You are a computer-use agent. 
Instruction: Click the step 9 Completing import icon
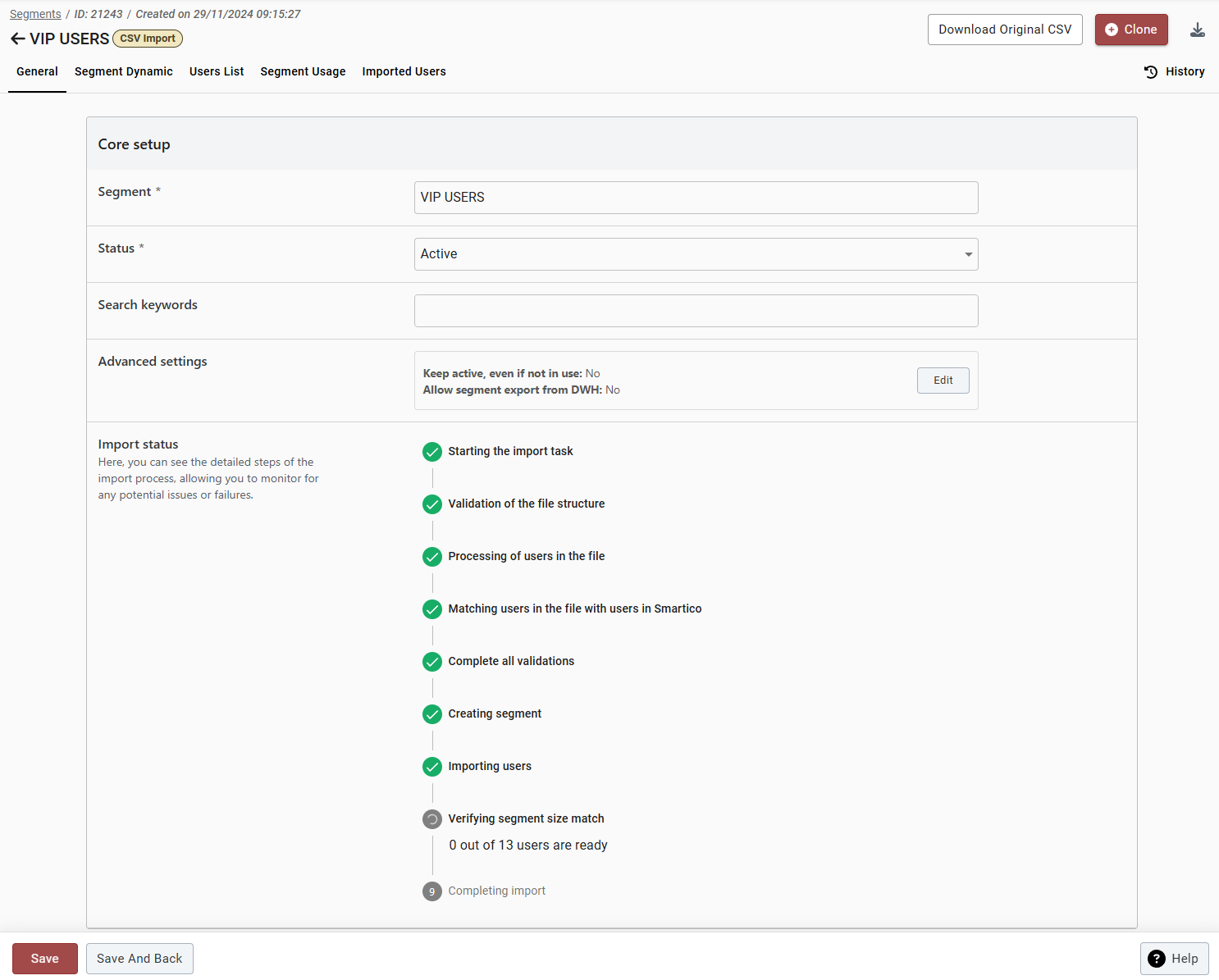tap(432, 891)
